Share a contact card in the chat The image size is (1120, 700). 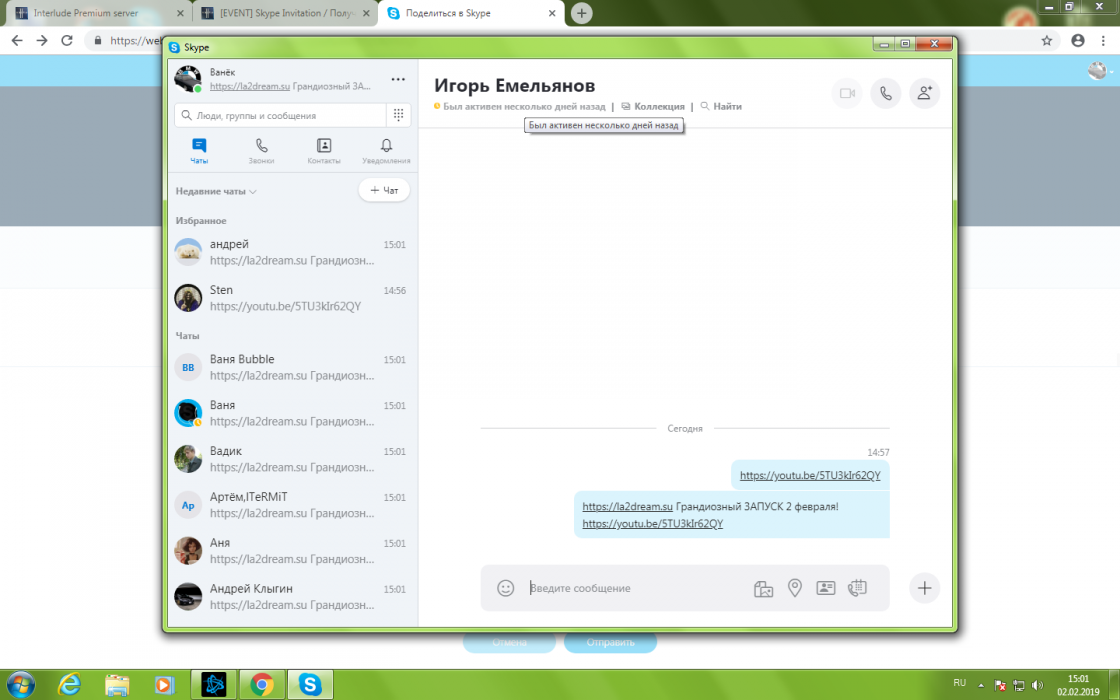point(825,588)
